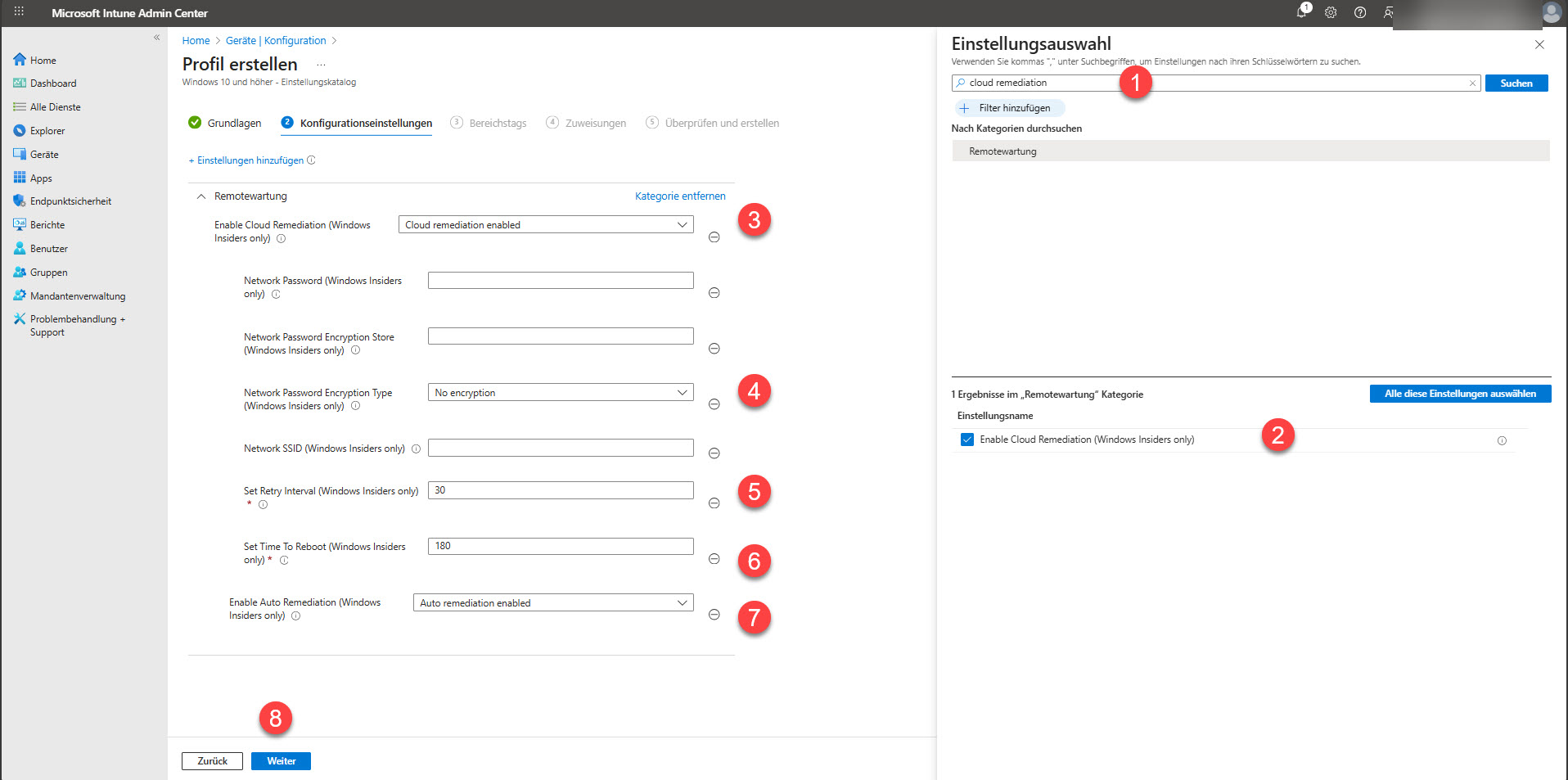Viewport: 1568px width, 780px height.
Task: Switch to the Grundlagen step
Action: click(x=225, y=123)
